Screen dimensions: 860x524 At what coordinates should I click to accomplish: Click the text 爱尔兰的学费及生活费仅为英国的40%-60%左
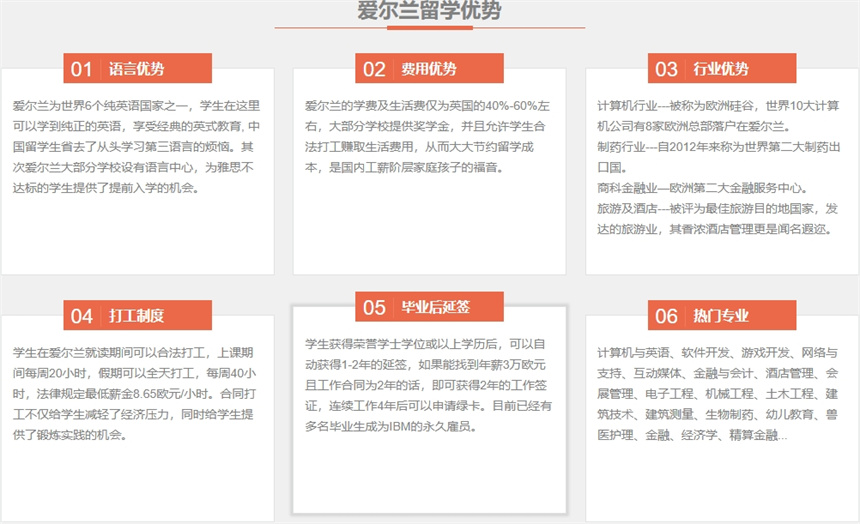click(x=427, y=105)
